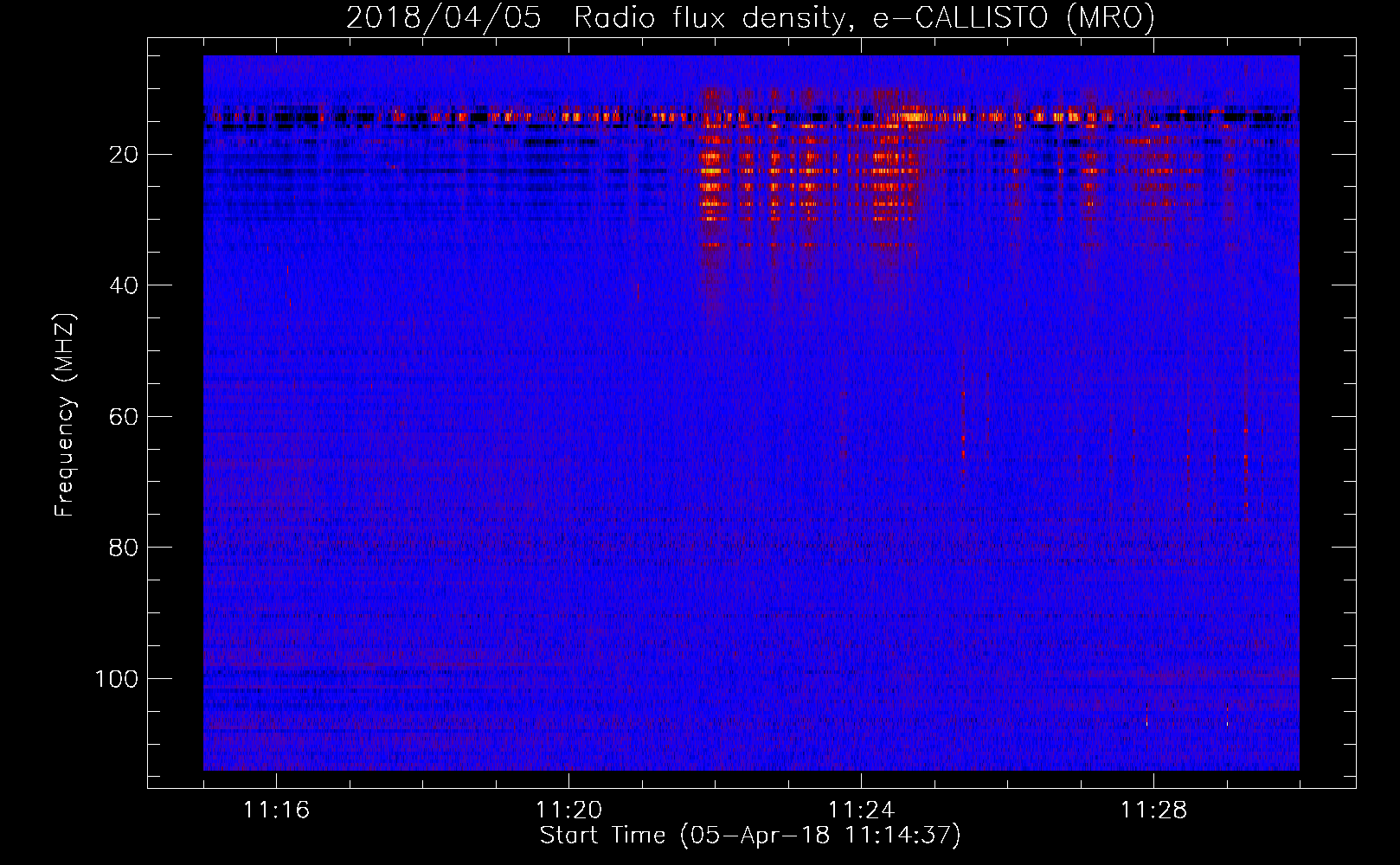Click the 100 MHz frequency tick label
Image resolution: width=1400 pixels, height=865 pixels.
(117, 678)
